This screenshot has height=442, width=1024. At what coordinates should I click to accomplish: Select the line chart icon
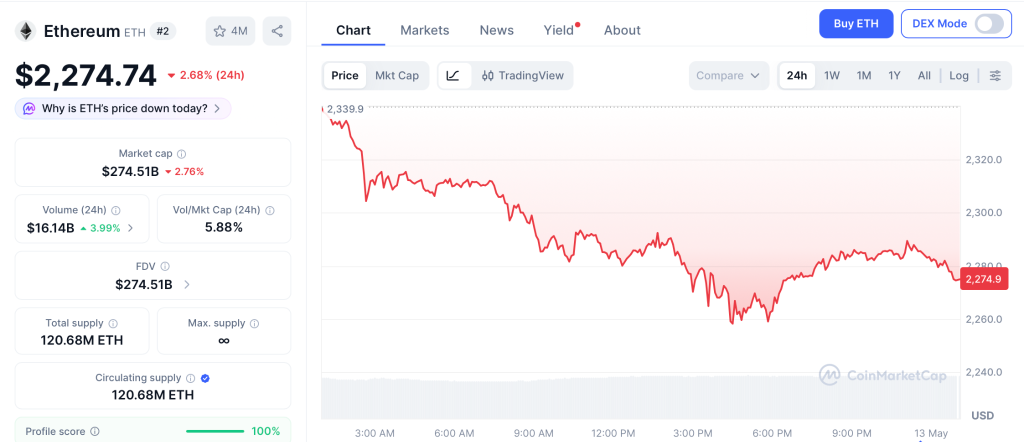tap(453, 76)
